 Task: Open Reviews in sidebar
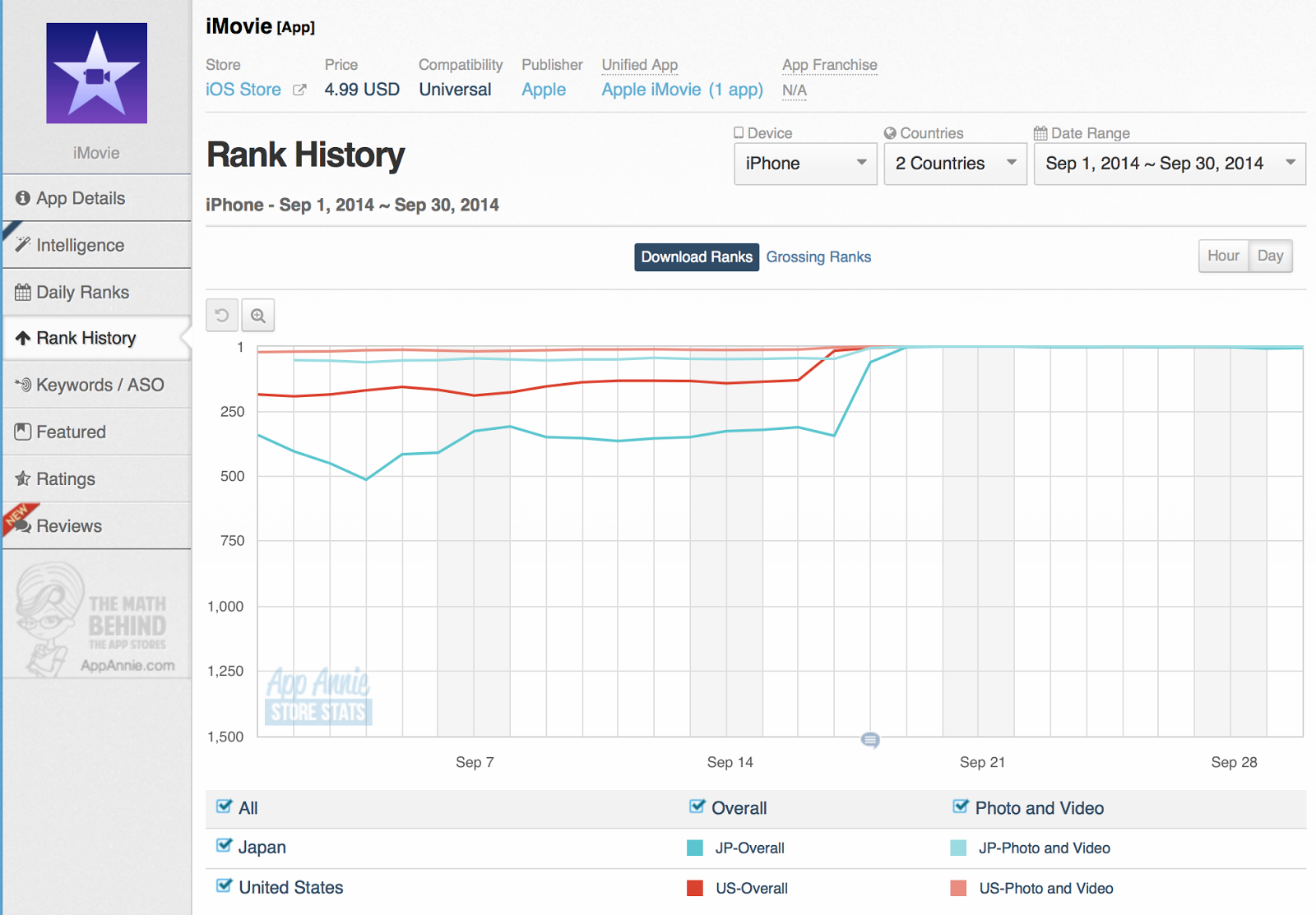97,525
